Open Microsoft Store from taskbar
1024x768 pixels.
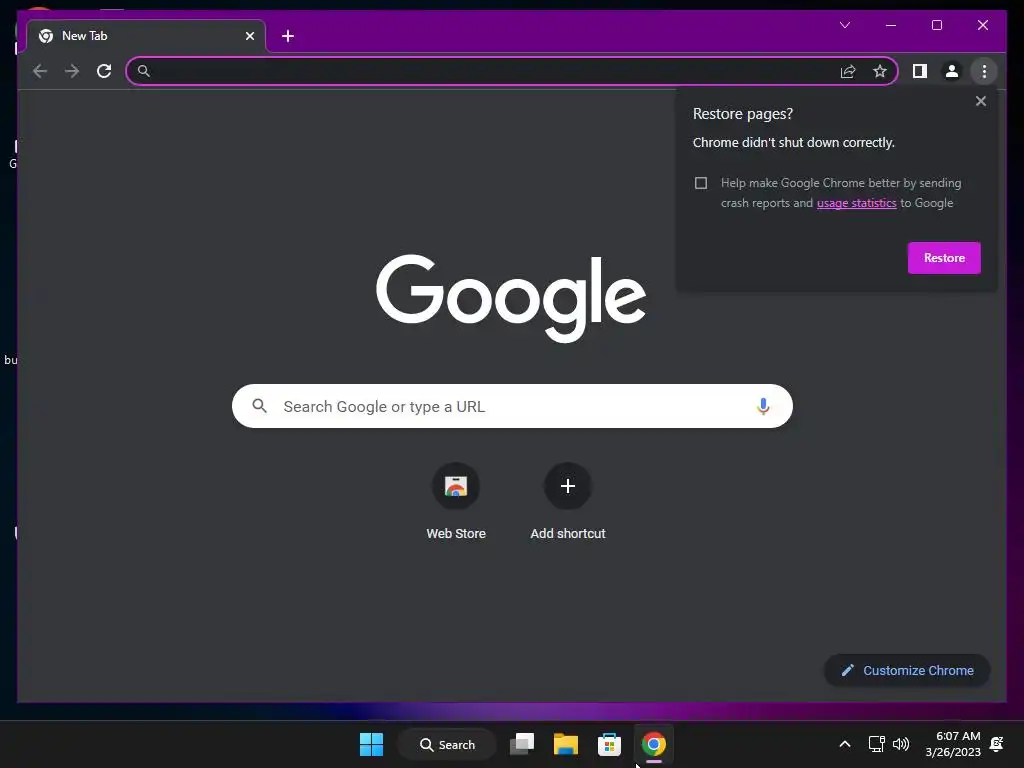[609, 744]
